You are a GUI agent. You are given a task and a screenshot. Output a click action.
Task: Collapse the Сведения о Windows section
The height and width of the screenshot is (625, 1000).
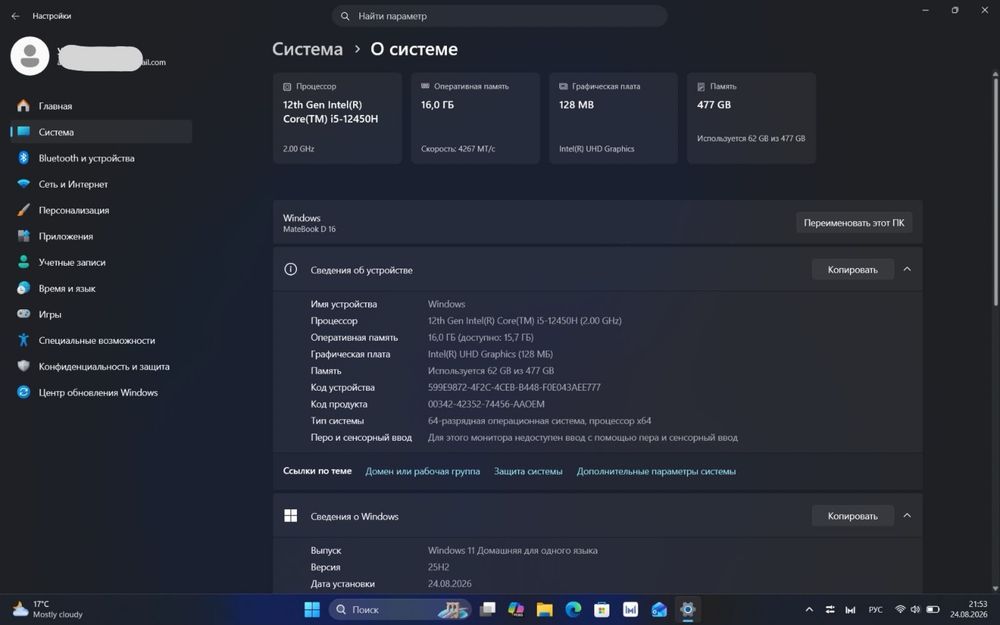tap(907, 516)
